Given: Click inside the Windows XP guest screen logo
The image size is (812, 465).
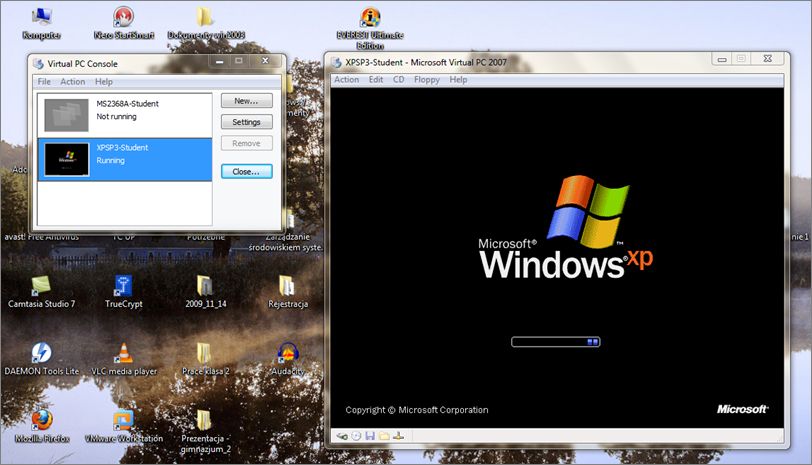Looking at the screenshot, I should (566, 227).
